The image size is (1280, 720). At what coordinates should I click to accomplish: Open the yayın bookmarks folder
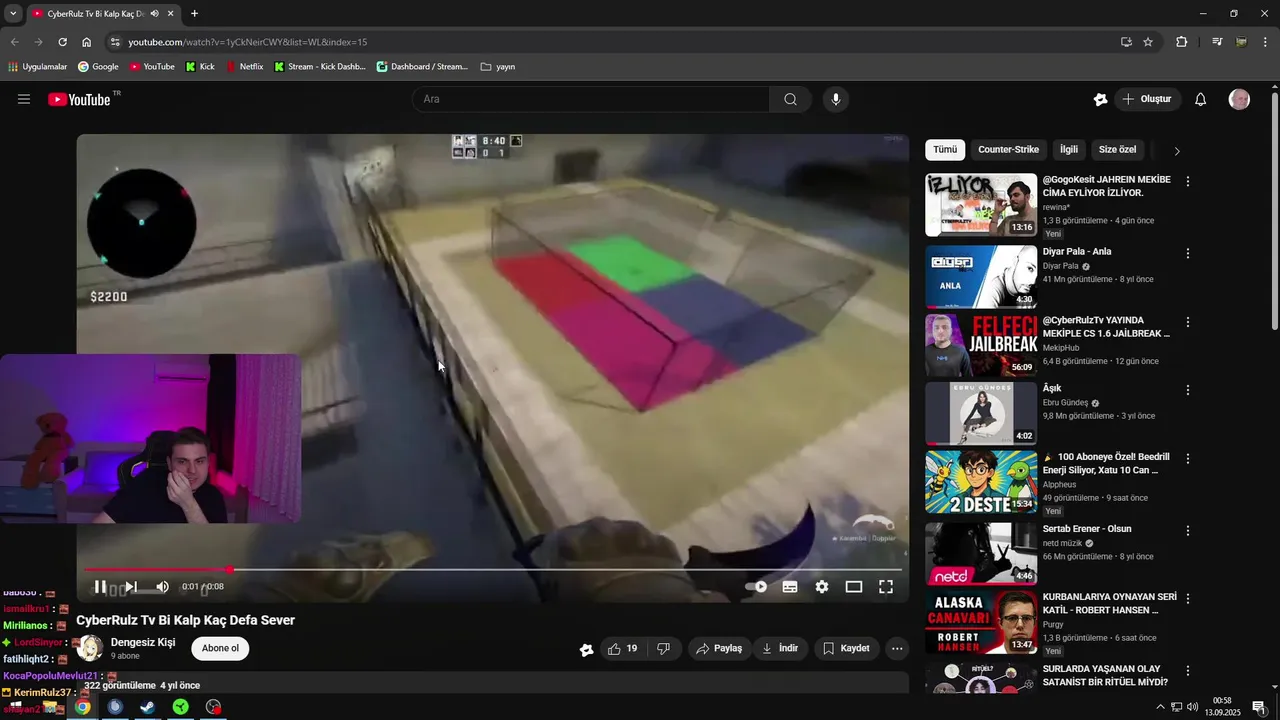point(498,67)
